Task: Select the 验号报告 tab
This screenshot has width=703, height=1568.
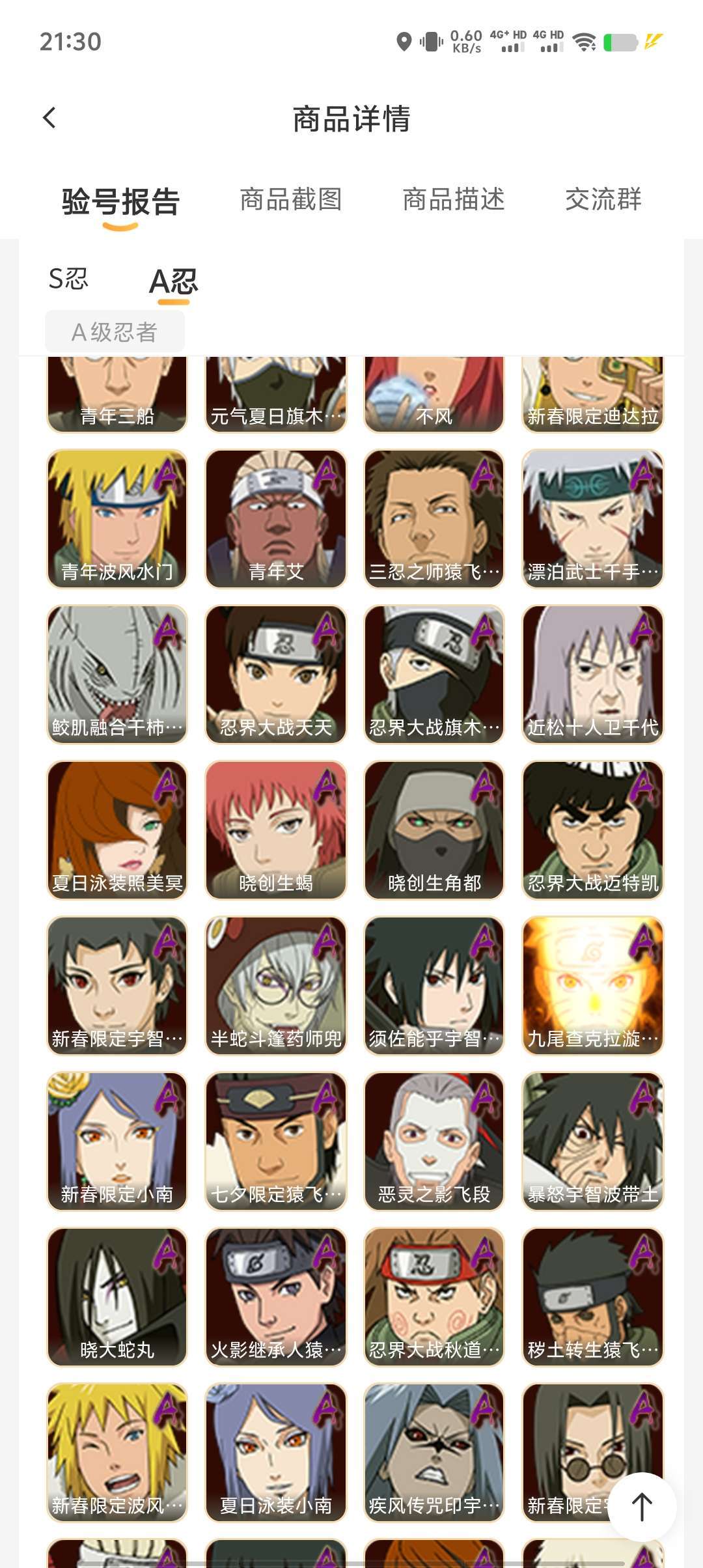Action: click(x=120, y=201)
